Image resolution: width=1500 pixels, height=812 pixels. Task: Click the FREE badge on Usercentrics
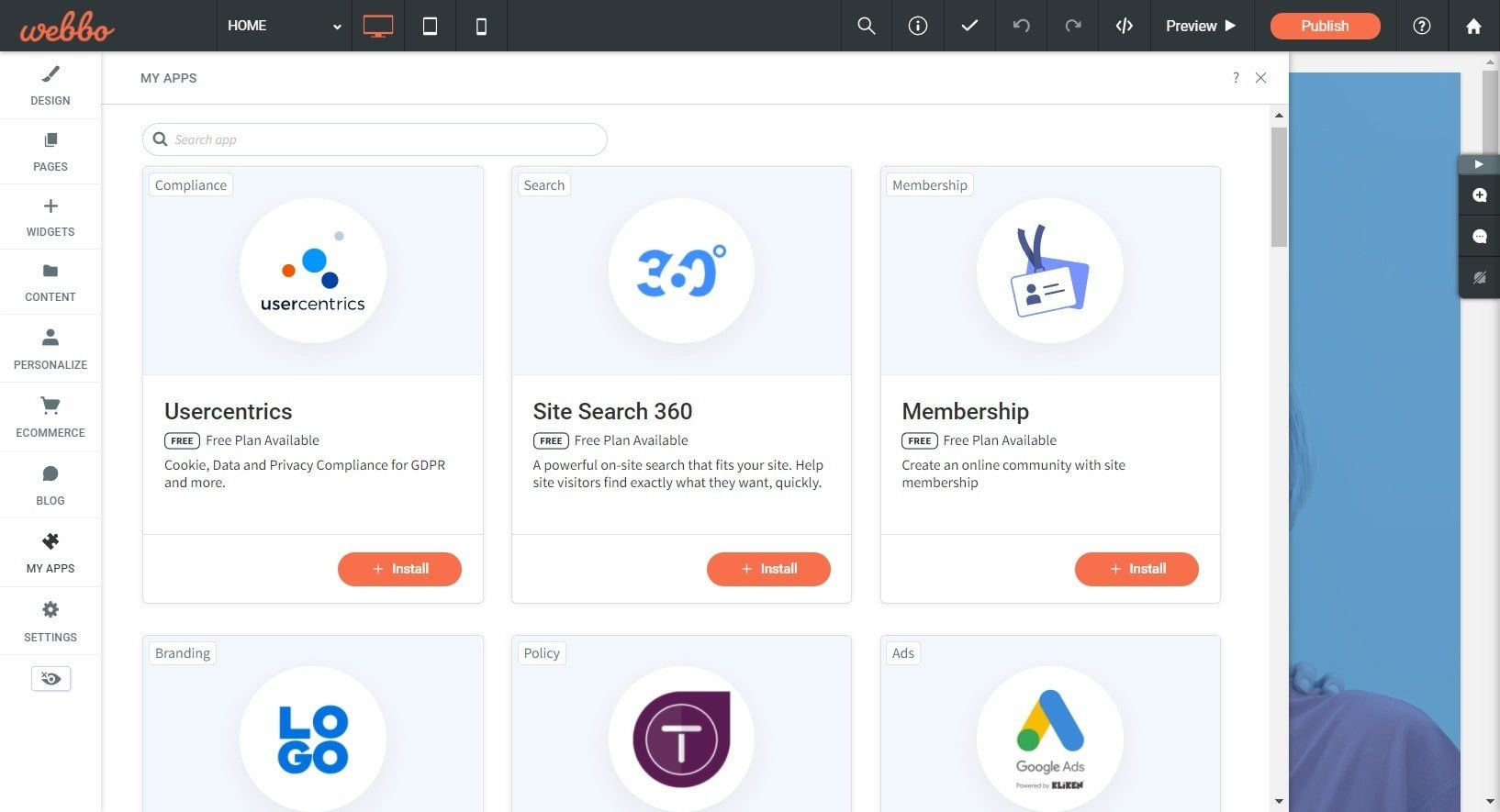pyautogui.click(x=182, y=440)
